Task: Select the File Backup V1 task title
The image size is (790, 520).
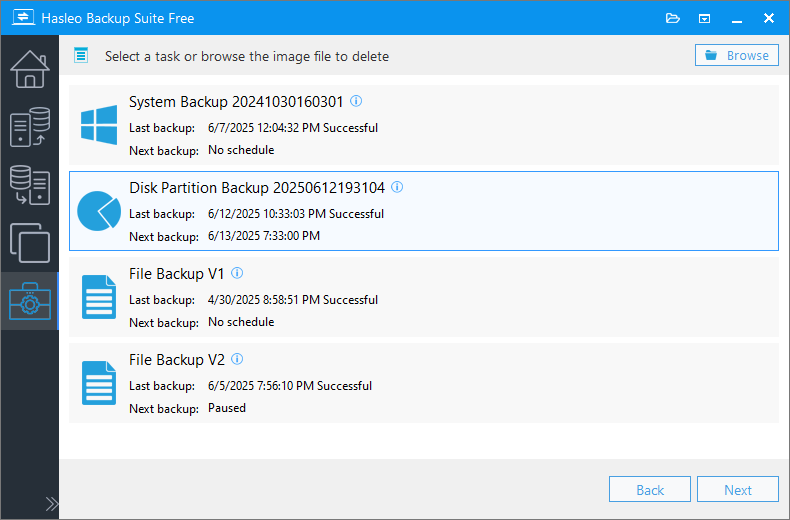Action: click(176, 274)
